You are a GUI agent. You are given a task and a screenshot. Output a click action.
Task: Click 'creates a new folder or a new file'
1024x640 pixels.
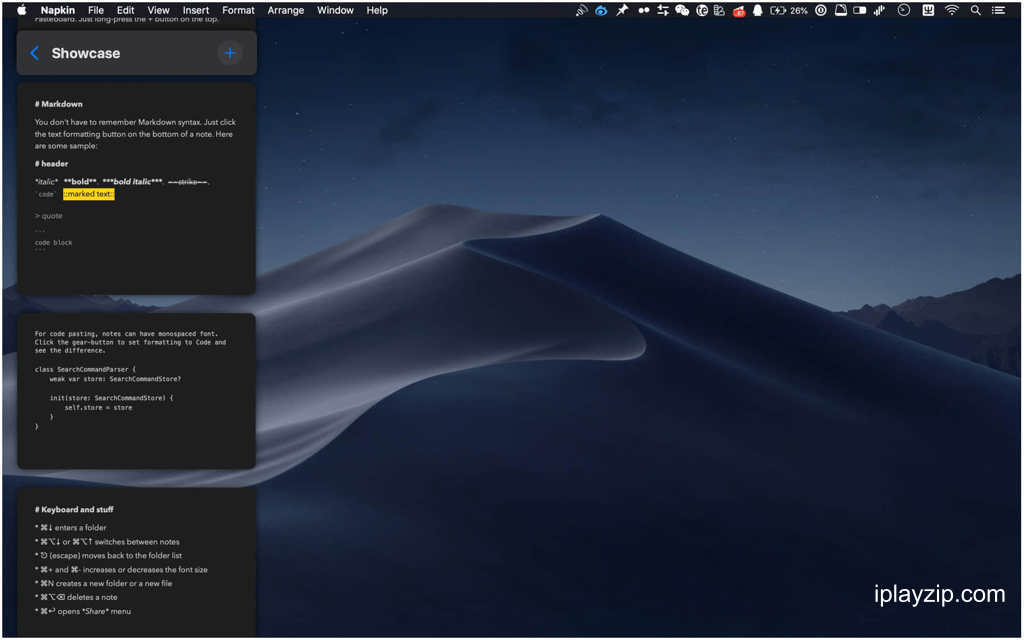[103, 584]
